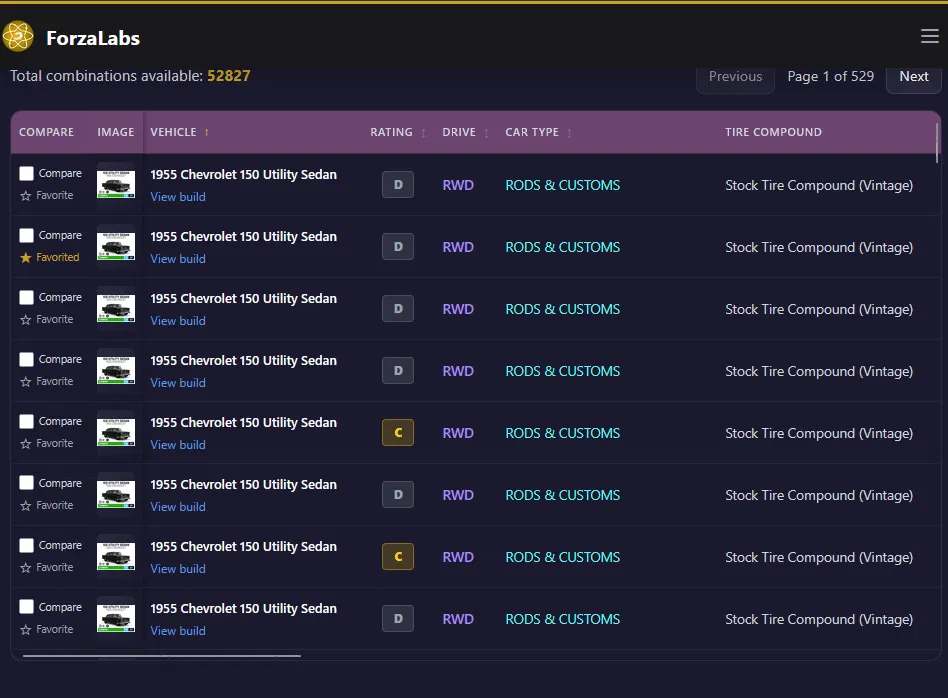
Task: Click the first yellow C rating badge
Action: coord(398,433)
